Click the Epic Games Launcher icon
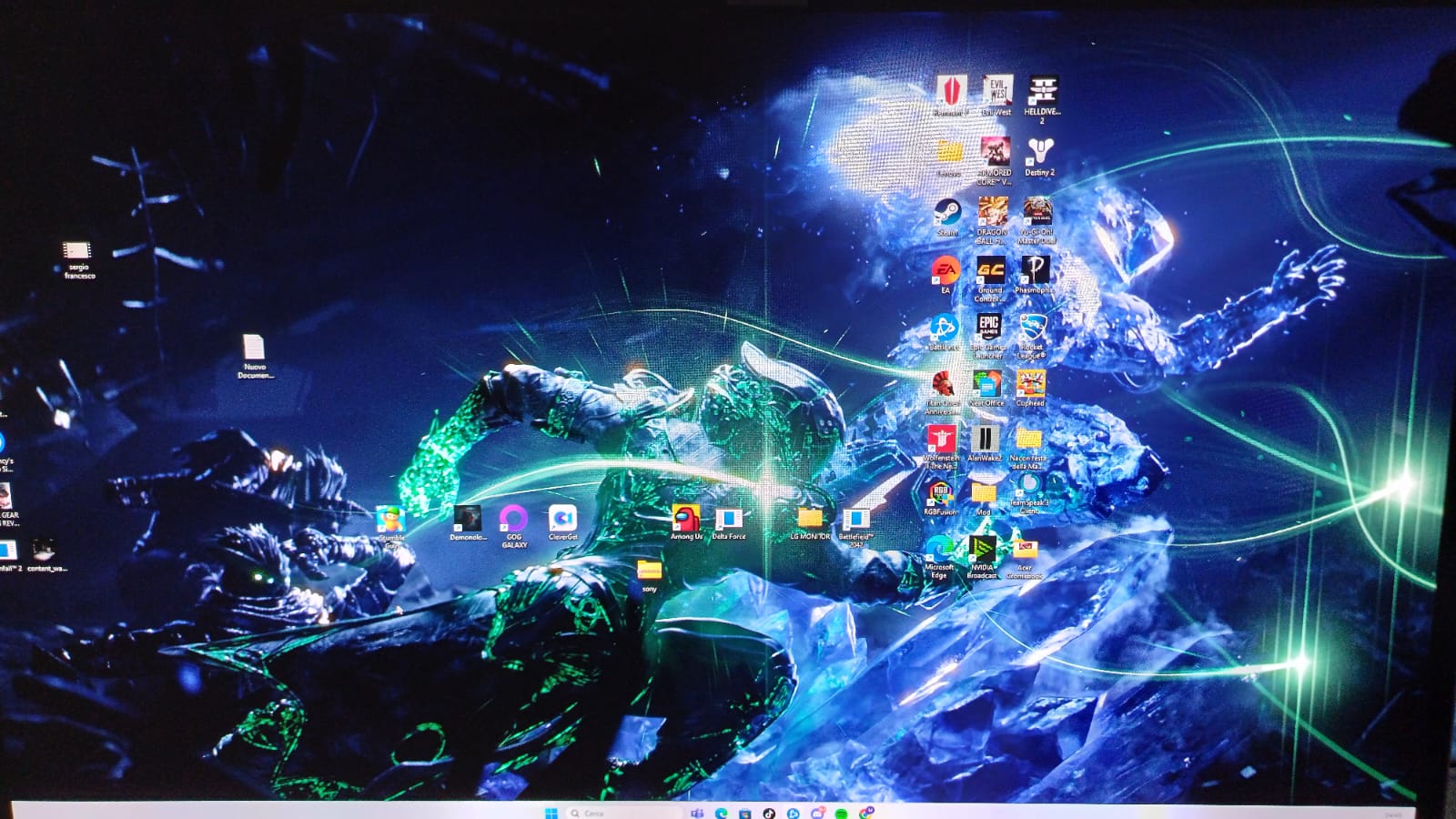Image resolution: width=1456 pixels, height=819 pixels. tap(988, 328)
